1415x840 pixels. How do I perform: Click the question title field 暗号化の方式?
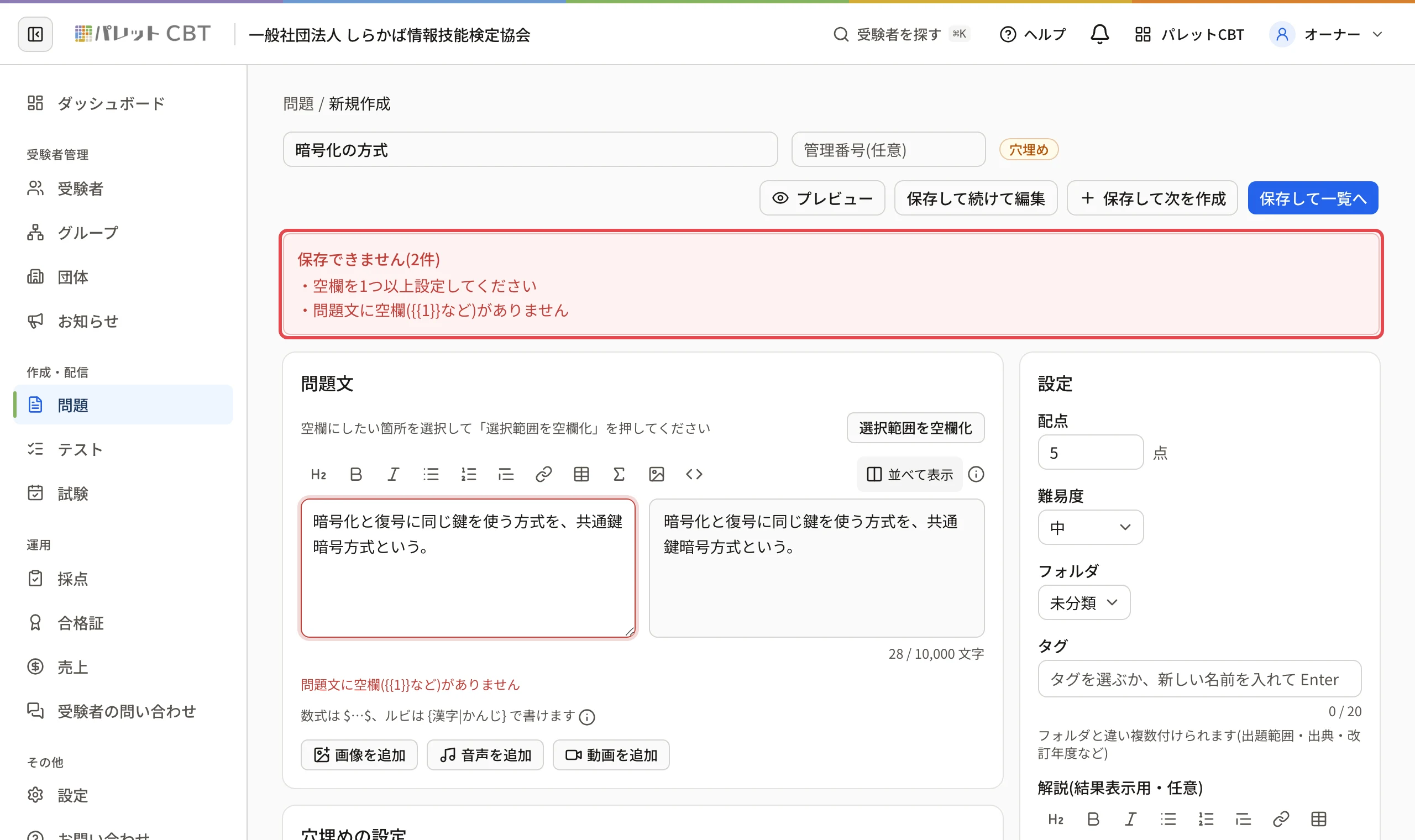(530, 149)
